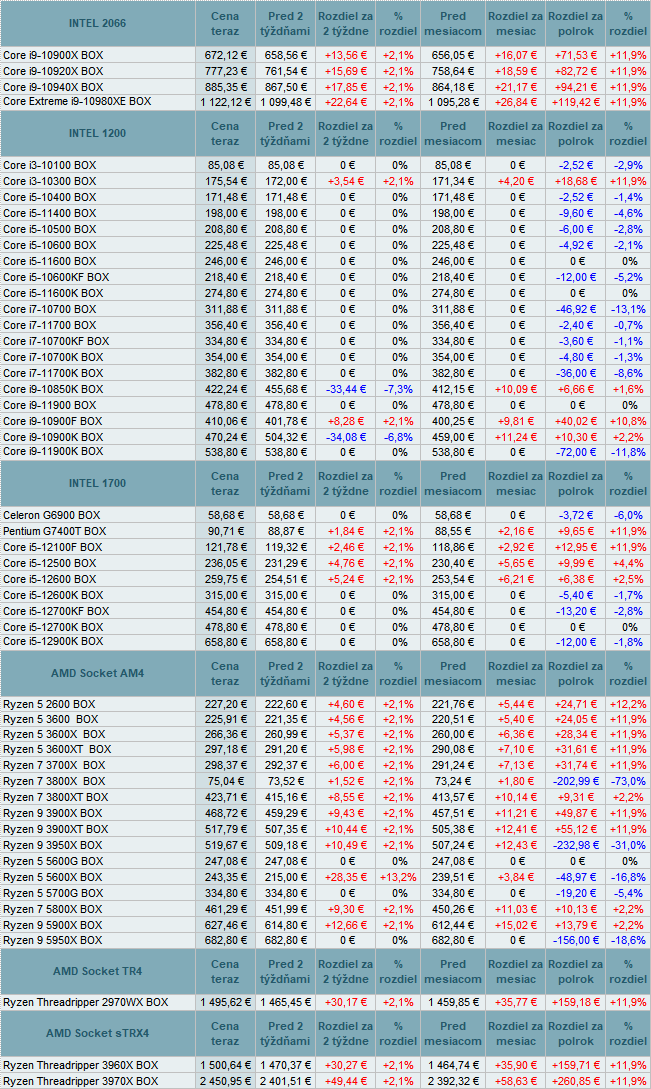
Task: Select the INTEL 1200 section header
Action: (97, 133)
